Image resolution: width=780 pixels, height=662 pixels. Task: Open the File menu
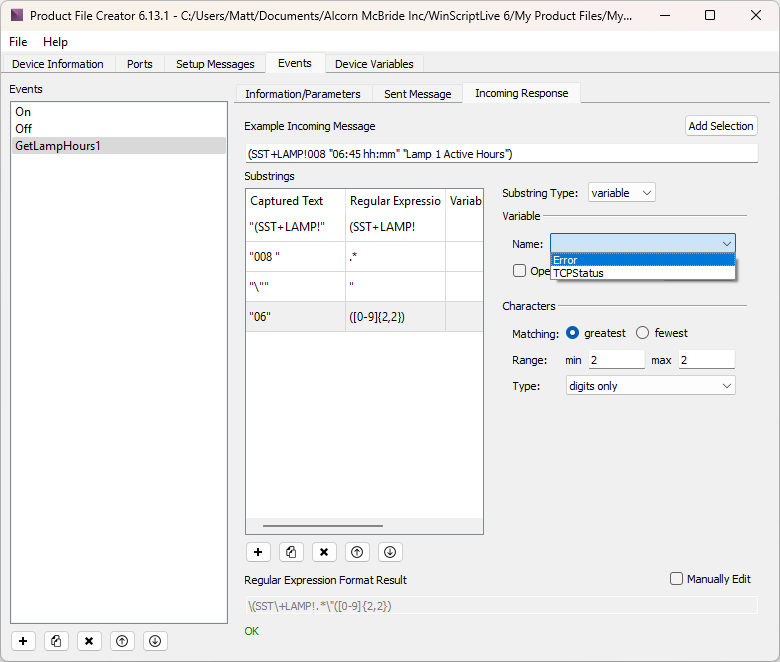click(x=19, y=42)
